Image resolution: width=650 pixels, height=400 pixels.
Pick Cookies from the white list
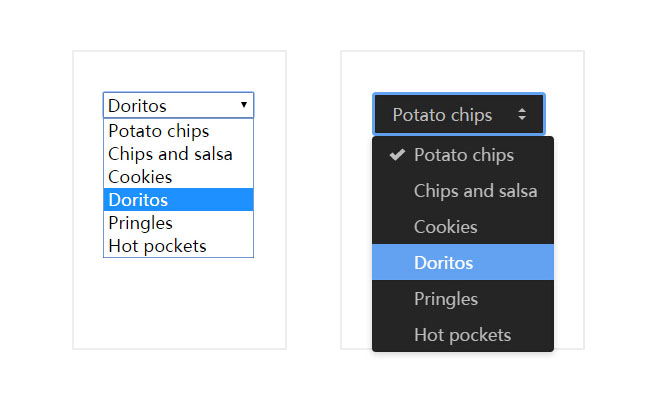pos(140,177)
